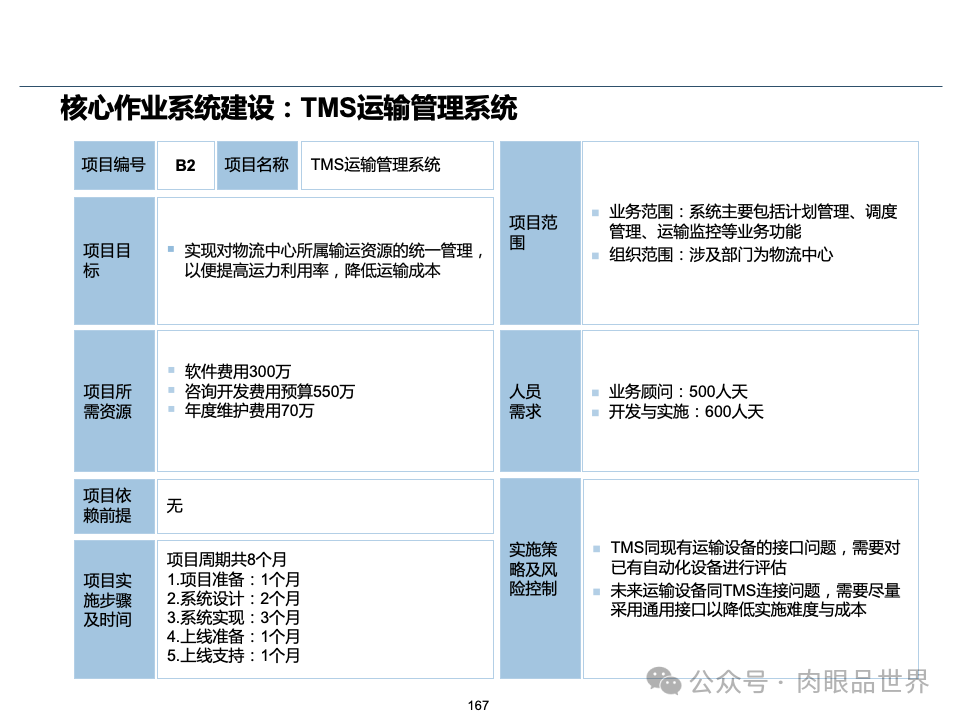
Task: Click 组织范围：涉及部门为物流中心
Action: (x=721, y=255)
